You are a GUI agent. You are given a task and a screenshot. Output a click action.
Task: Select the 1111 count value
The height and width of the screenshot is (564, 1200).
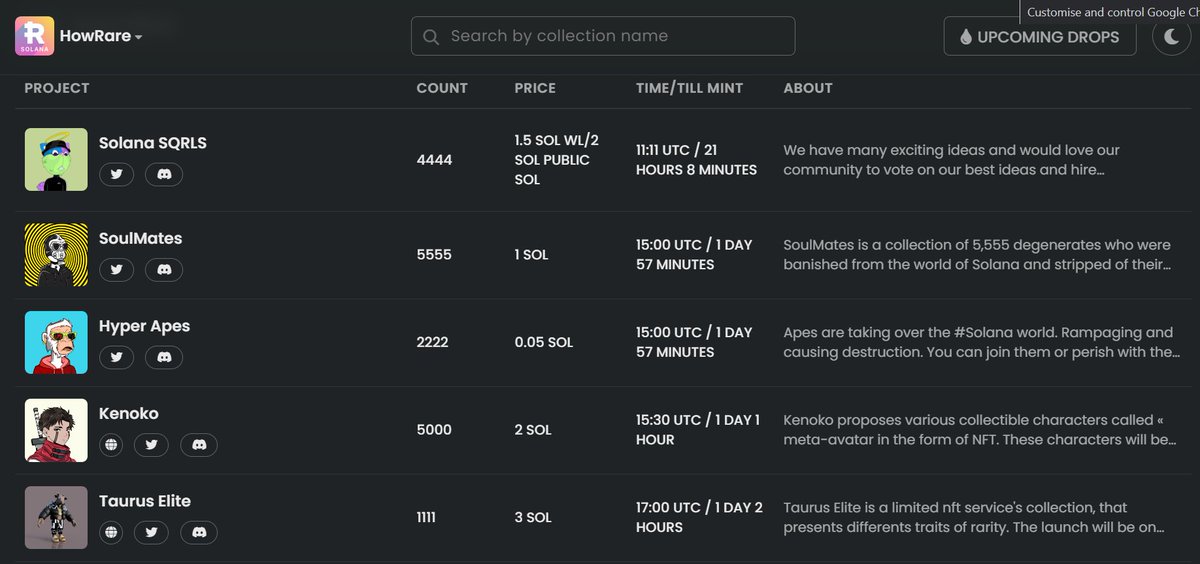coord(427,518)
